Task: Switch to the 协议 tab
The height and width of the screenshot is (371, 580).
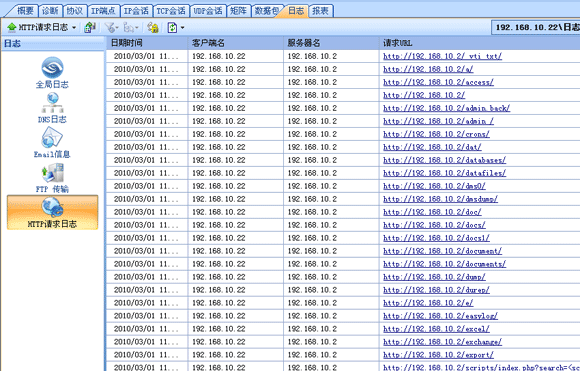Action: (75, 11)
